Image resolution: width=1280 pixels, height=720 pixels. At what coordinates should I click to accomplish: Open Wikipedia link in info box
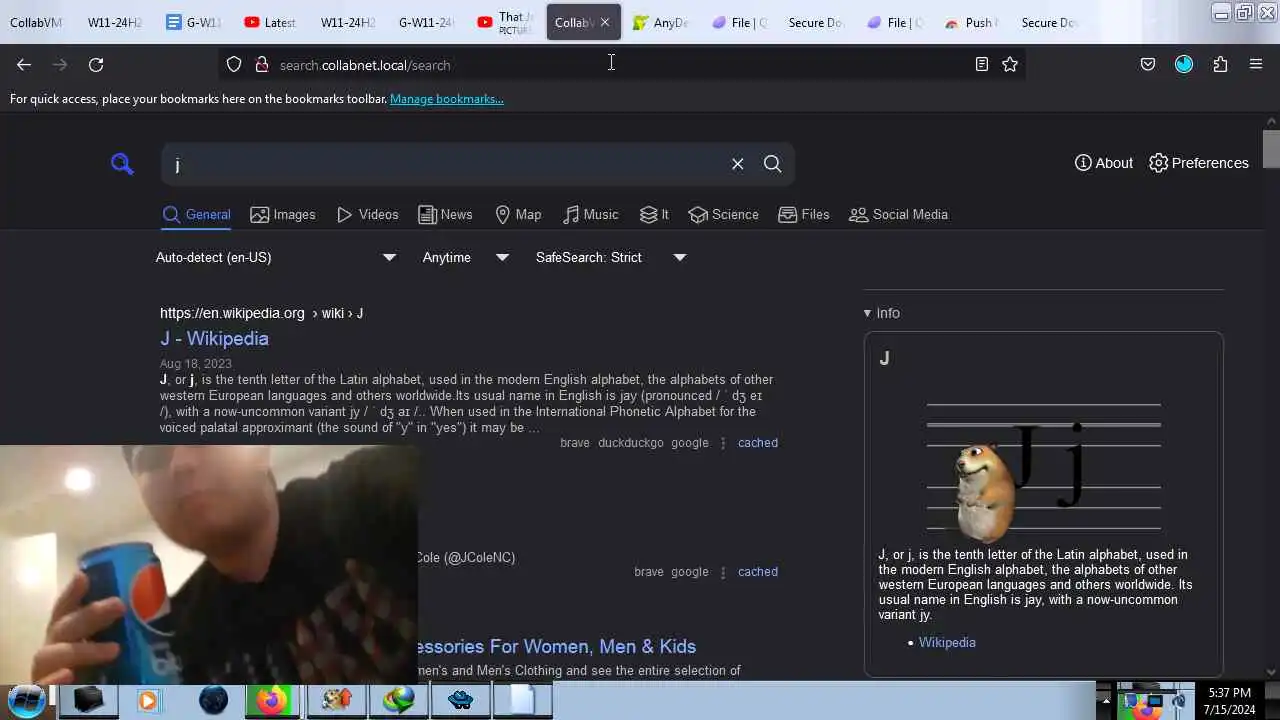(x=947, y=642)
